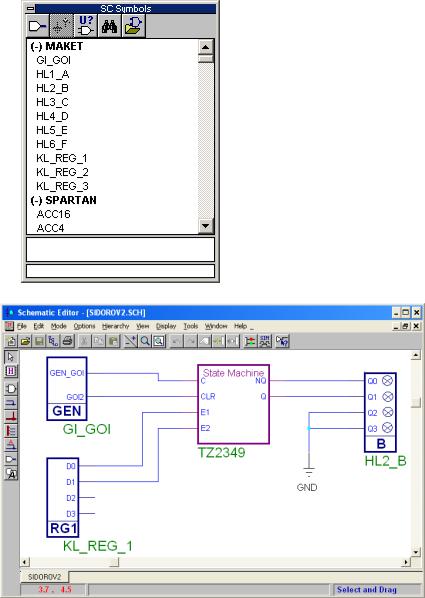The image size is (425, 598).
Task: Open the Tools menu
Action: (x=190, y=326)
